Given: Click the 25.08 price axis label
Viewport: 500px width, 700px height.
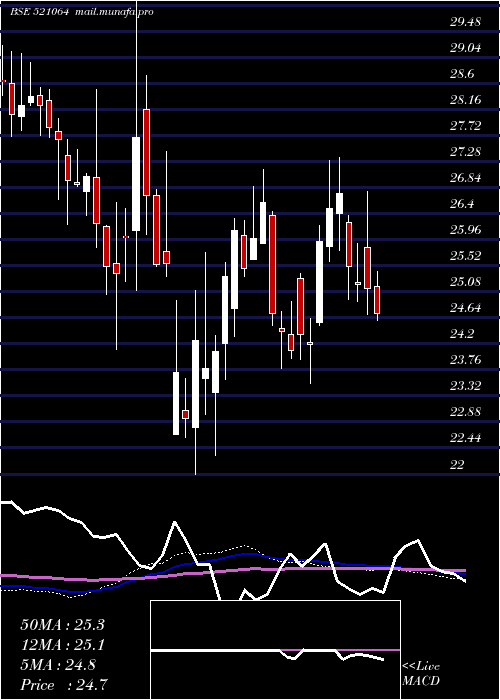Looking at the screenshot, I should pos(466,281).
